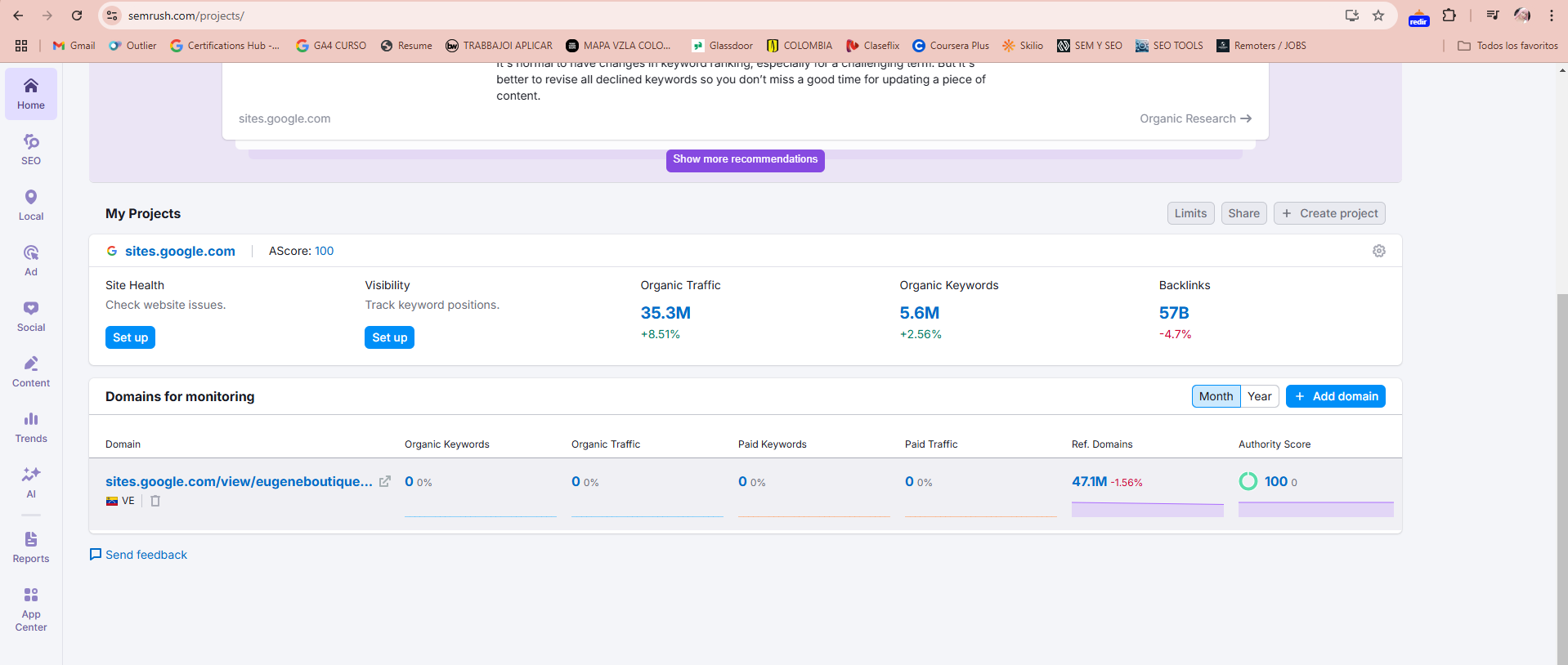1568x665 pixels.
Task: Open the AScore value 100
Action: point(324,251)
